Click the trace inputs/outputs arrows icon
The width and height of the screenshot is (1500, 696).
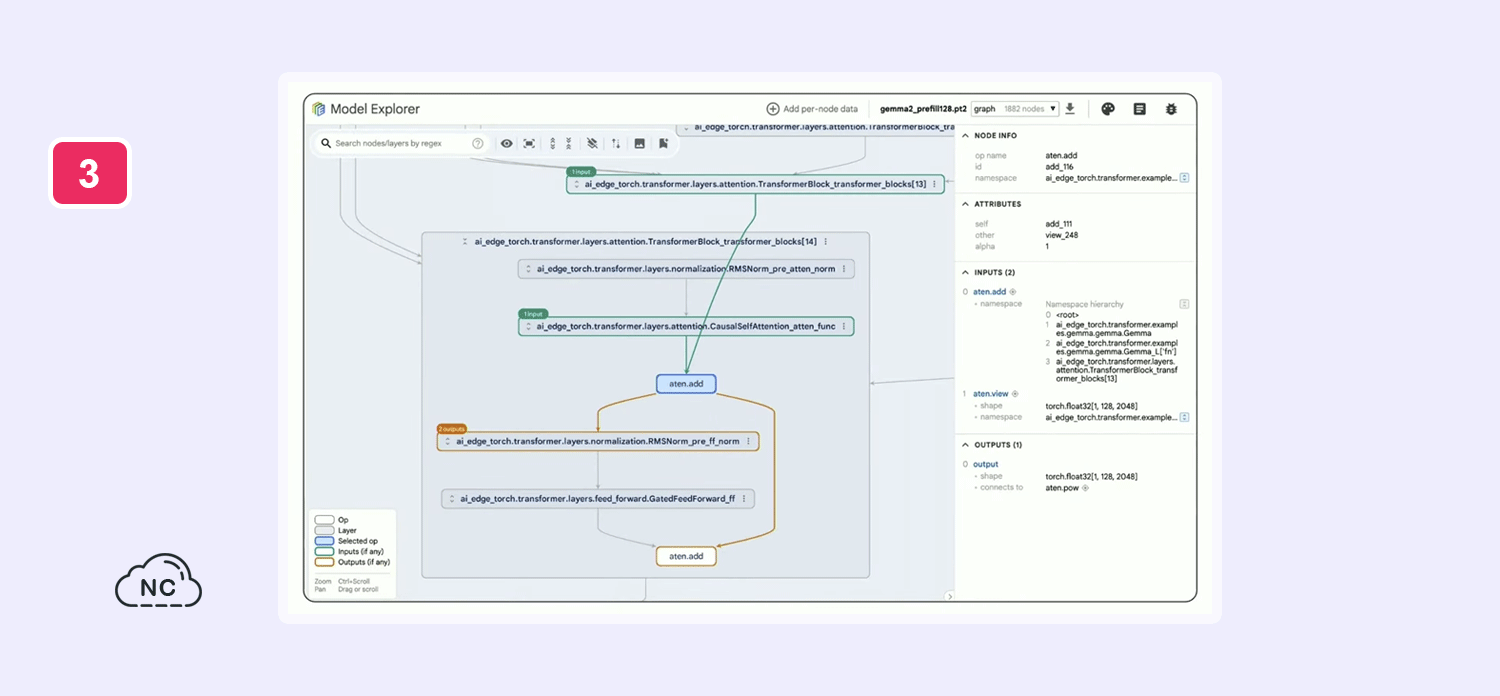pyautogui.click(x=616, y=144)
